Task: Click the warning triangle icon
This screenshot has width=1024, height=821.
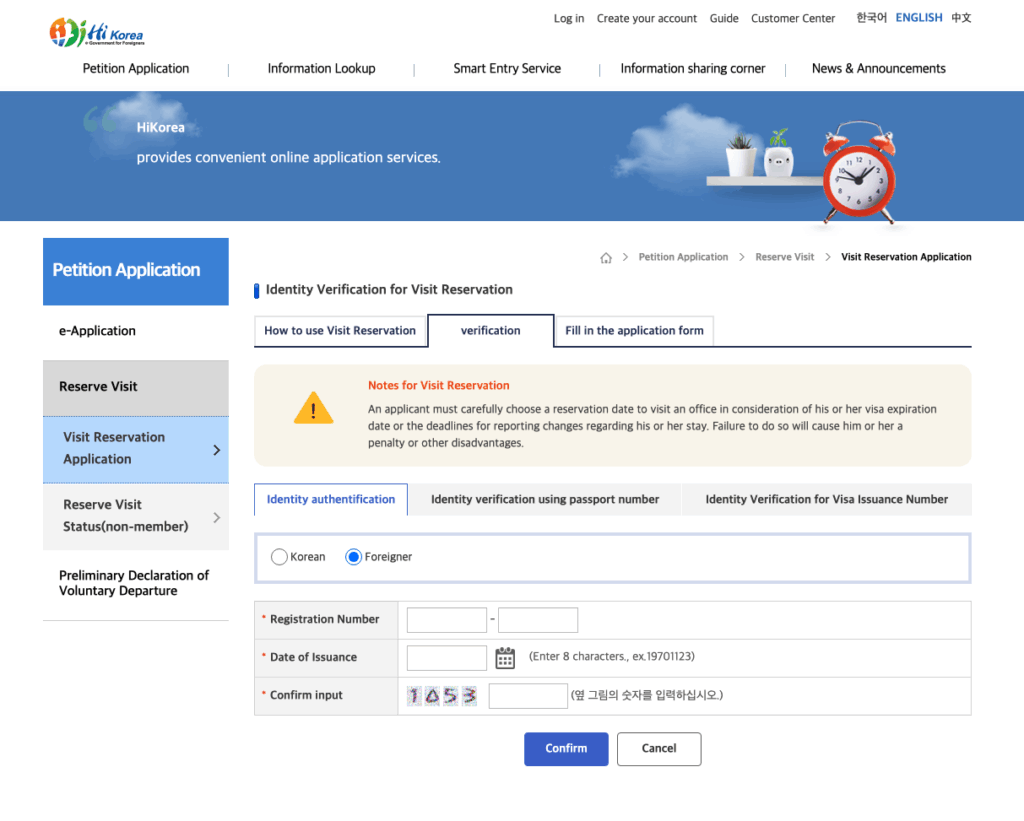Action: (313, 409)
